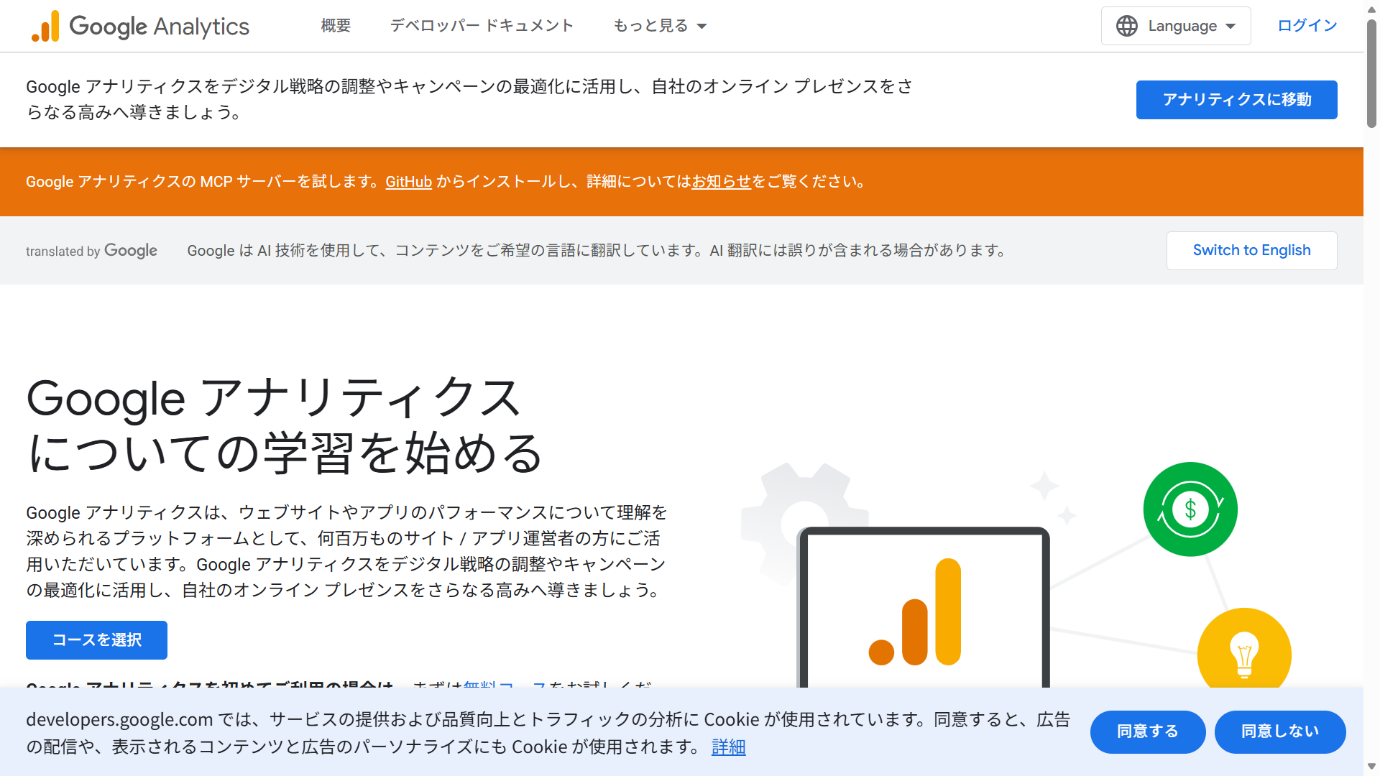Screen dimensions: 1380x776
Task: Open the Language dropdown
Action: (1176, 26)
